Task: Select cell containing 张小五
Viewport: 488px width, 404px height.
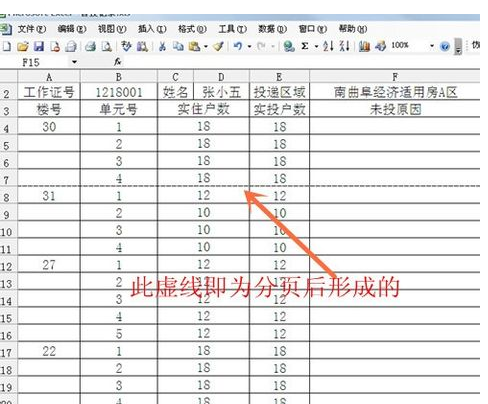Action: click(x=221, y=92)
